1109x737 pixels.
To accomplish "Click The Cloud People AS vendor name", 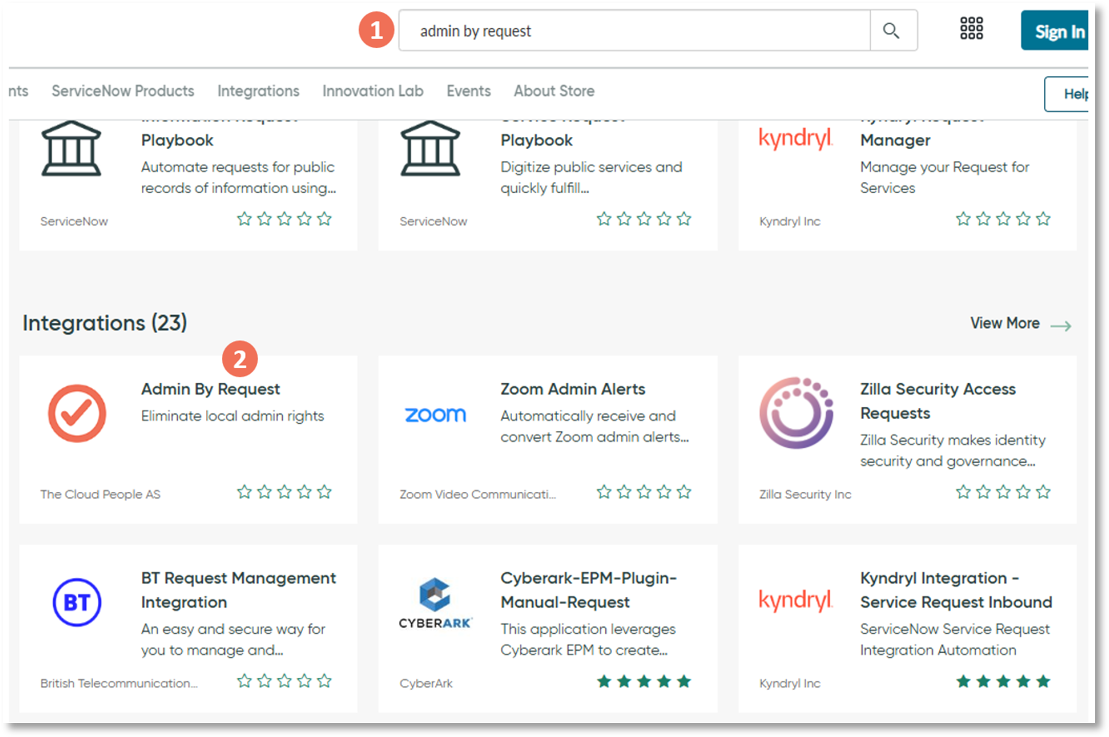I will (100, 494).
